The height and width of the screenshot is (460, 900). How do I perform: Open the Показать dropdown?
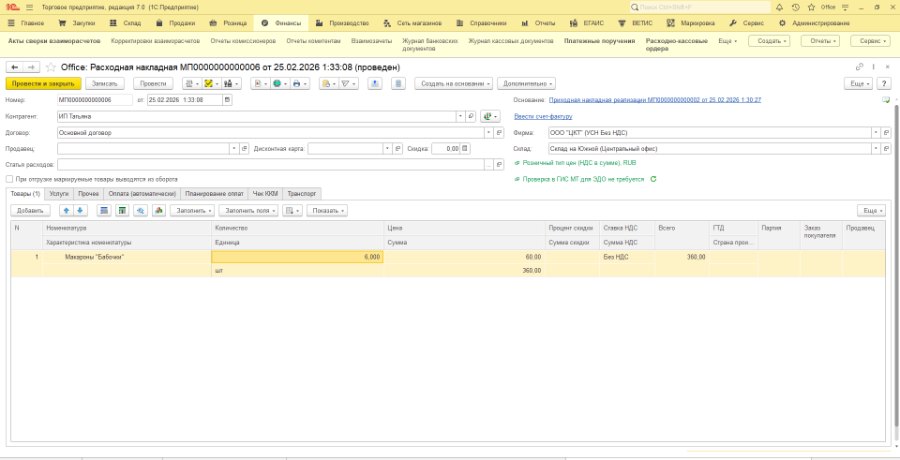327,211
